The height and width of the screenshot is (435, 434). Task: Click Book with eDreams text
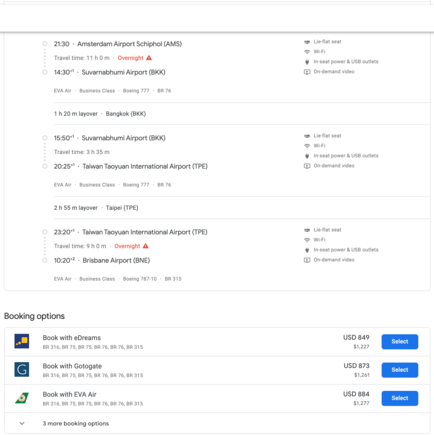(72, 338)
